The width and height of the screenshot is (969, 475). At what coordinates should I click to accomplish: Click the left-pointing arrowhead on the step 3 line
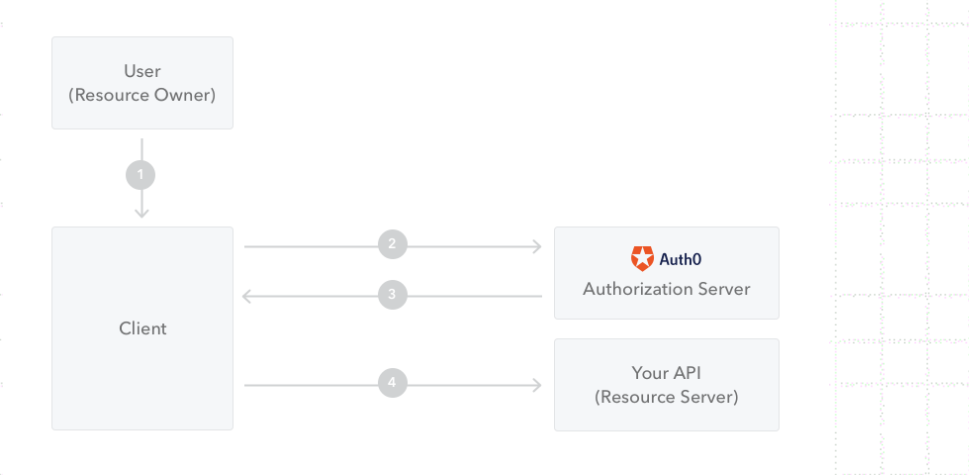pos(249,295)
